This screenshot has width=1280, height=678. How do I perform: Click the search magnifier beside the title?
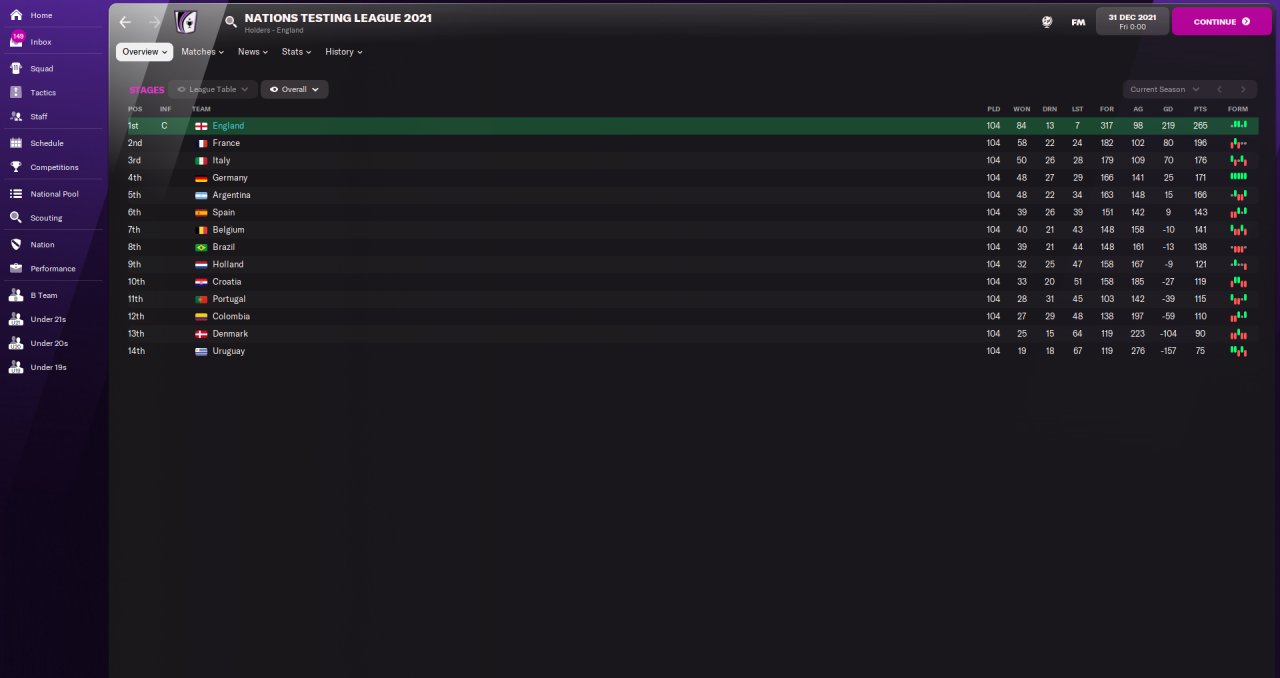pos(231,21)
